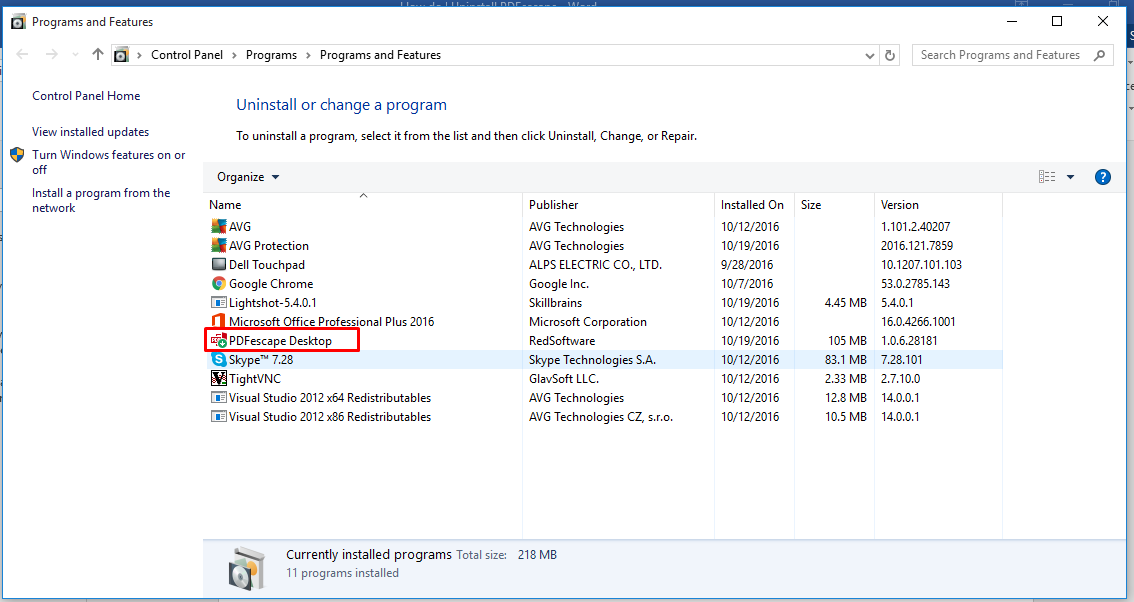Open Install a program from the network
The width and height of the screenshot is (1134, 602).
(101, 200)
